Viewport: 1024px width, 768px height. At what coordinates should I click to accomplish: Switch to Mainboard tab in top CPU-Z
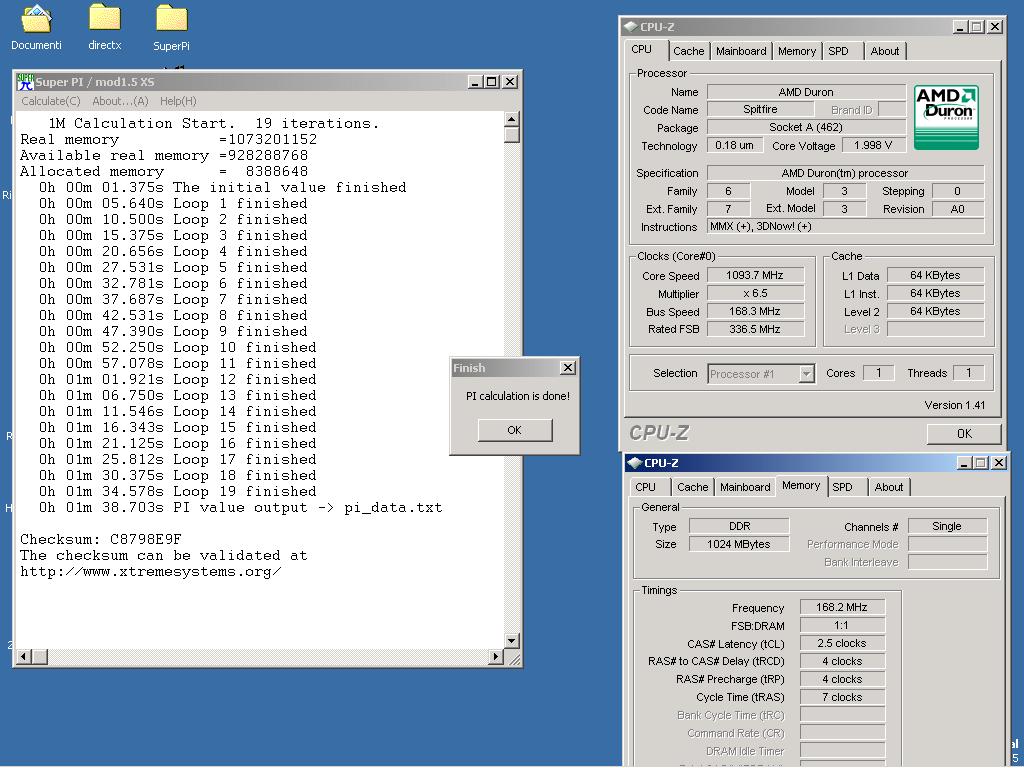(x=741, y=51)
